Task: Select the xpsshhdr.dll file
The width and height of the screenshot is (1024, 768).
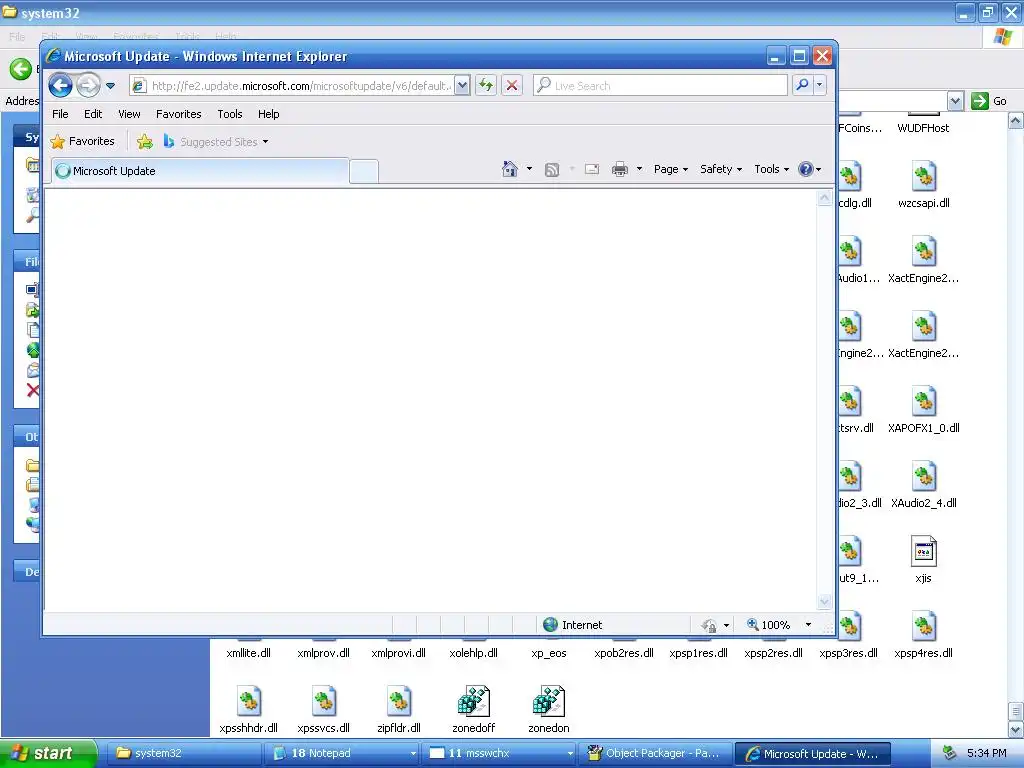Action: tap(248, 710)
